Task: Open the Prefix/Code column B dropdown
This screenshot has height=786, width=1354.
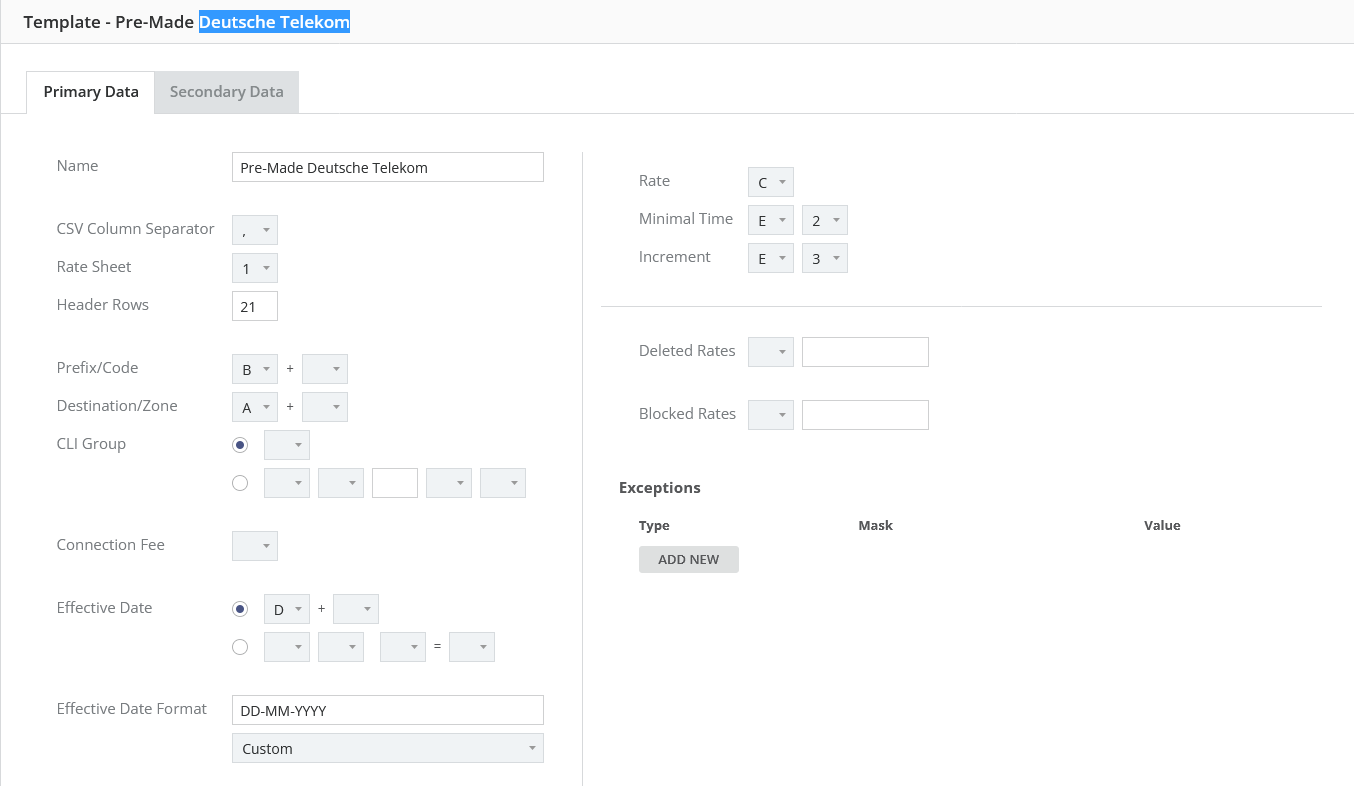Action: (x=255, y=369)
